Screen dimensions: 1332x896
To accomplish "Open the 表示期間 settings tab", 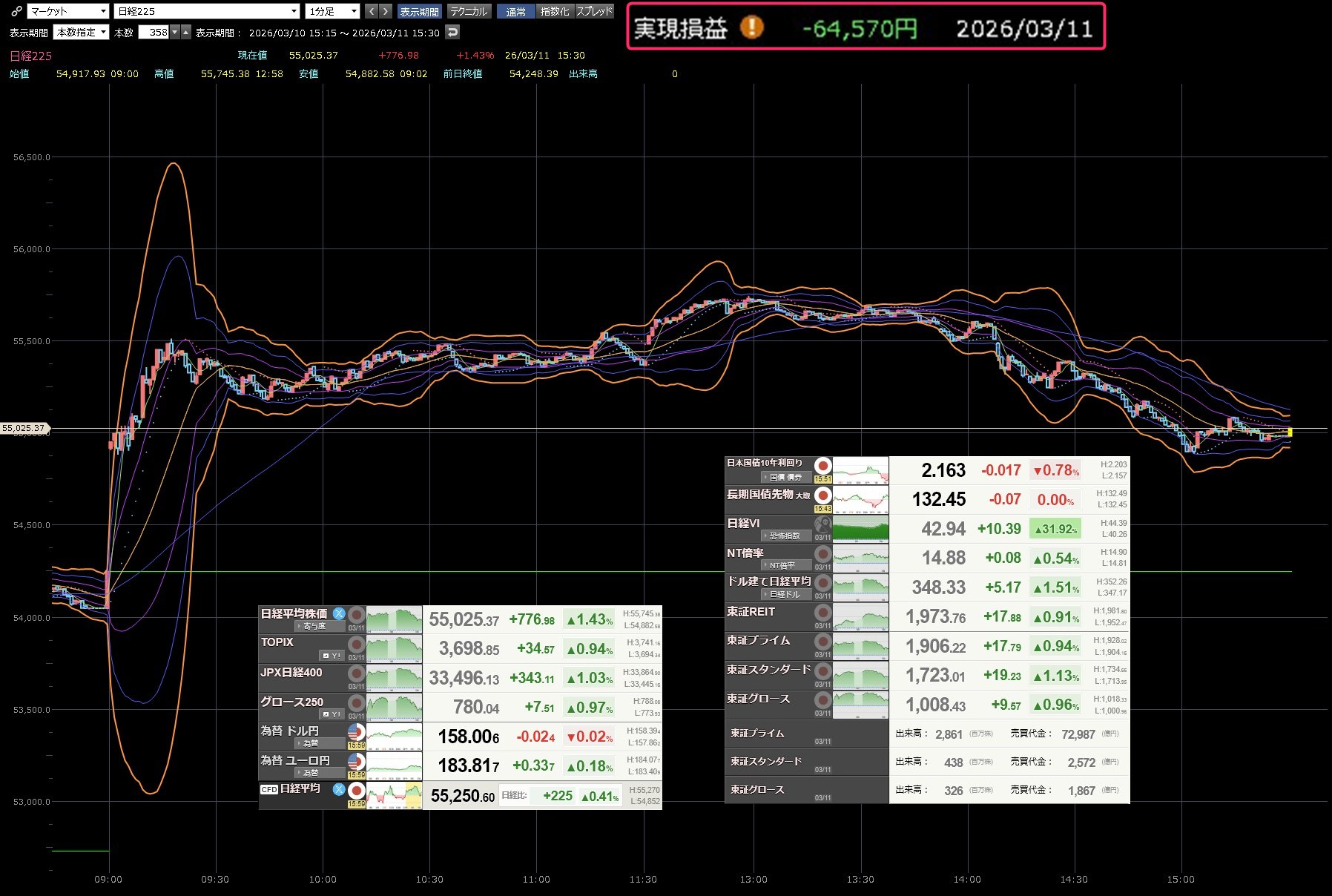I will (x=419, y=11).
